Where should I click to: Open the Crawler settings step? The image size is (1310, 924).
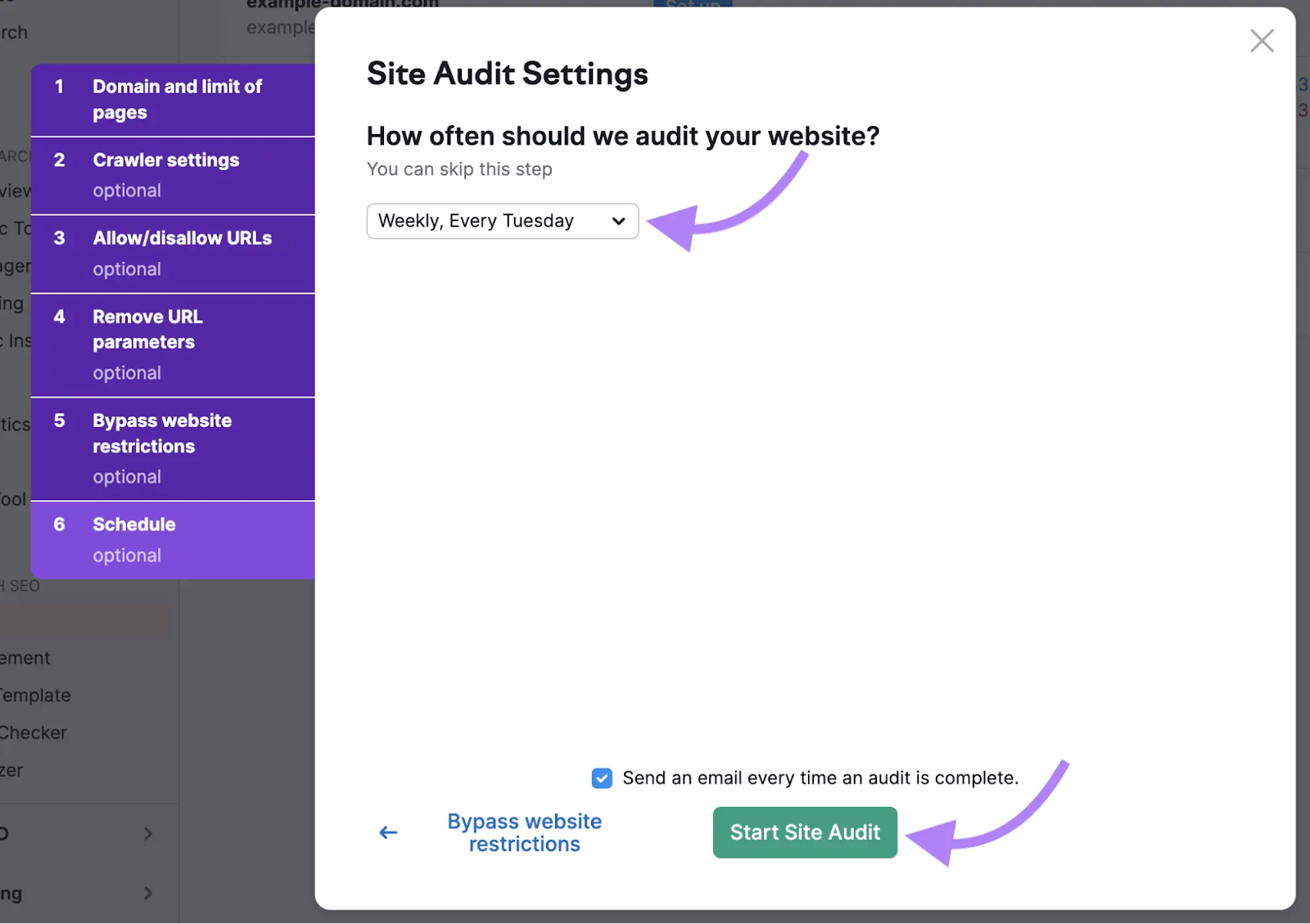click(174, 174)
